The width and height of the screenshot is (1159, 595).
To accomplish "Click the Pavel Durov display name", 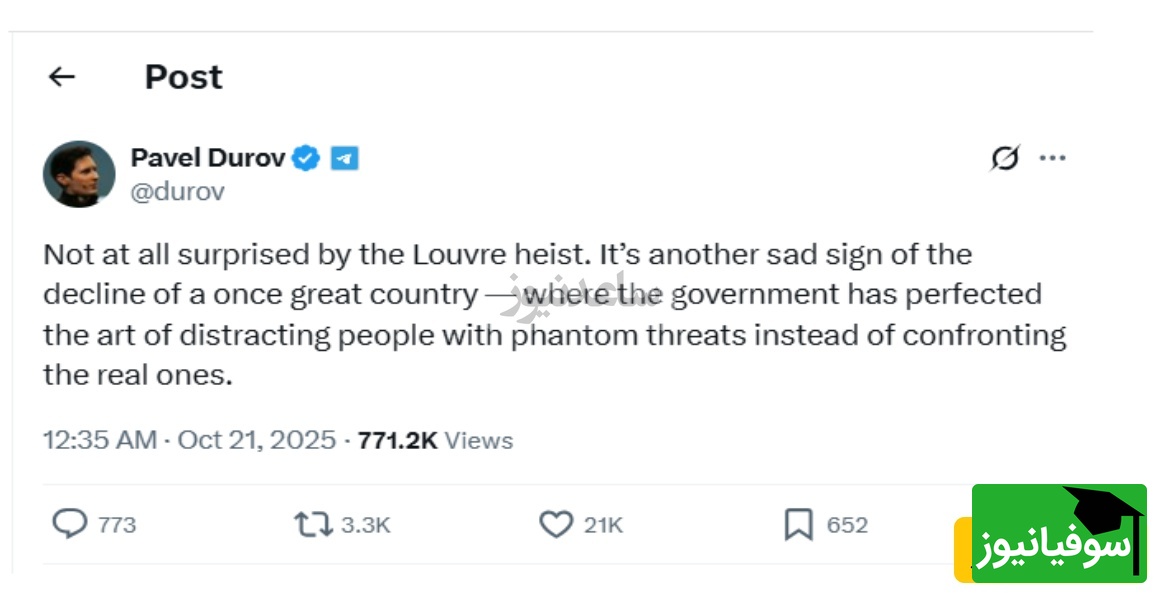I will (x=208, y=158).
